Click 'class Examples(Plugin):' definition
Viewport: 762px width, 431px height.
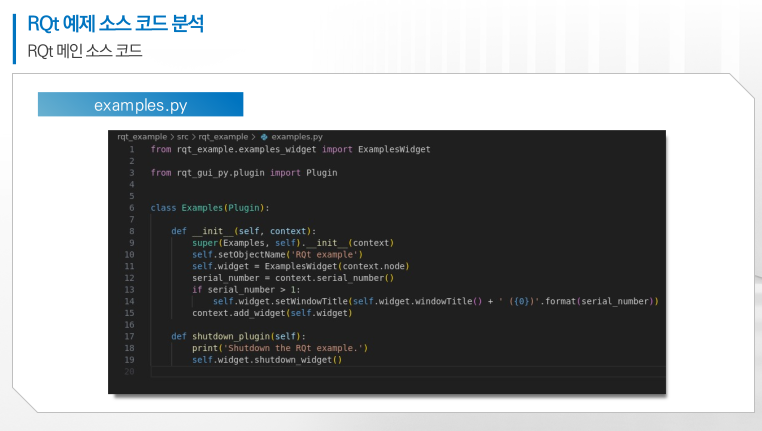[x=210, y=208]
